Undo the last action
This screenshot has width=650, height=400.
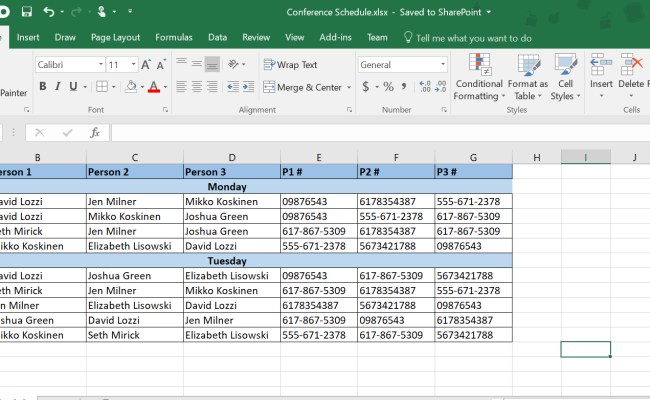click(49, 12)
